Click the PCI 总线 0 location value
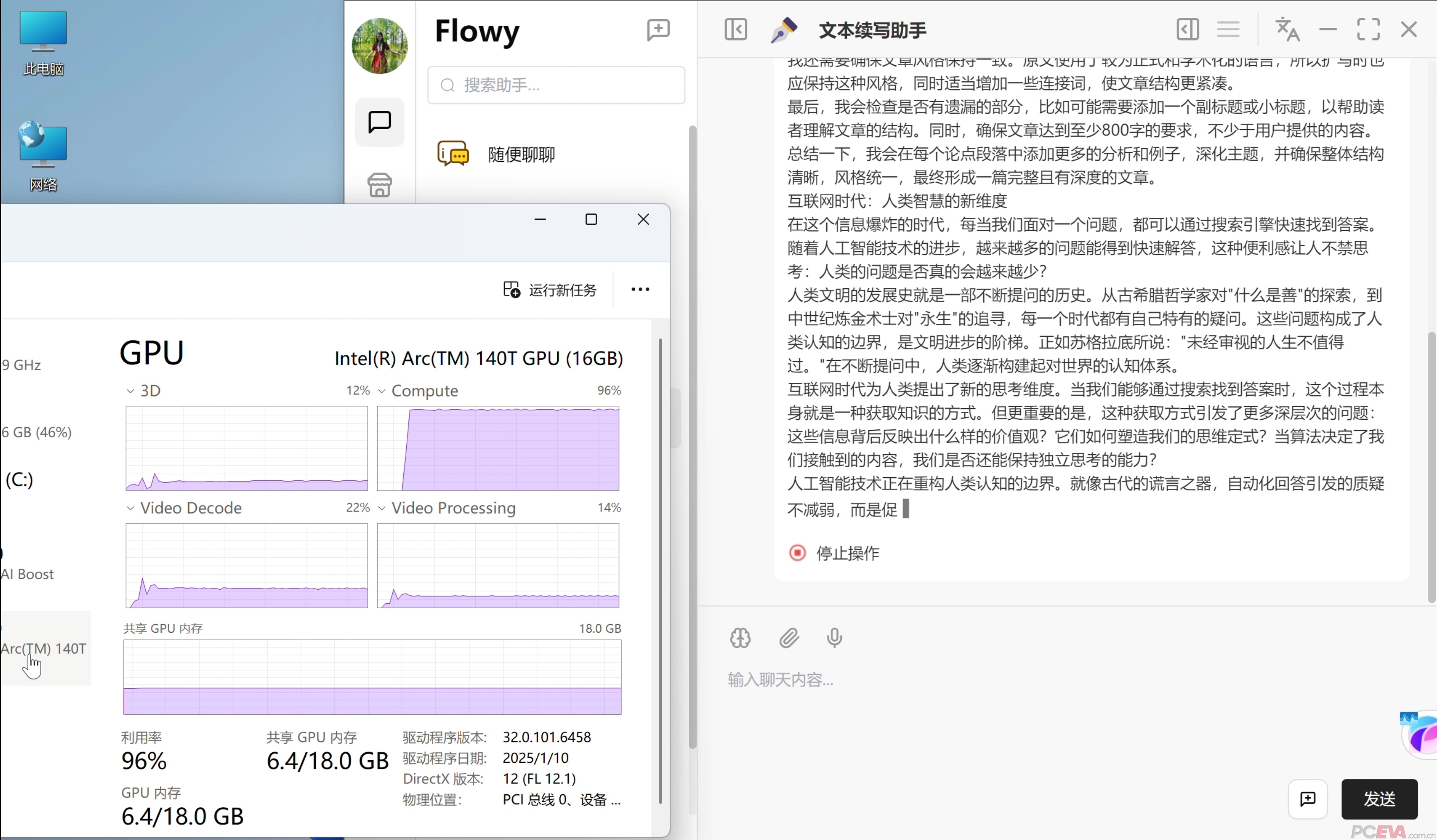This screenshot has width=1437, height=840. pyautogui.click(x=561, y=800)
